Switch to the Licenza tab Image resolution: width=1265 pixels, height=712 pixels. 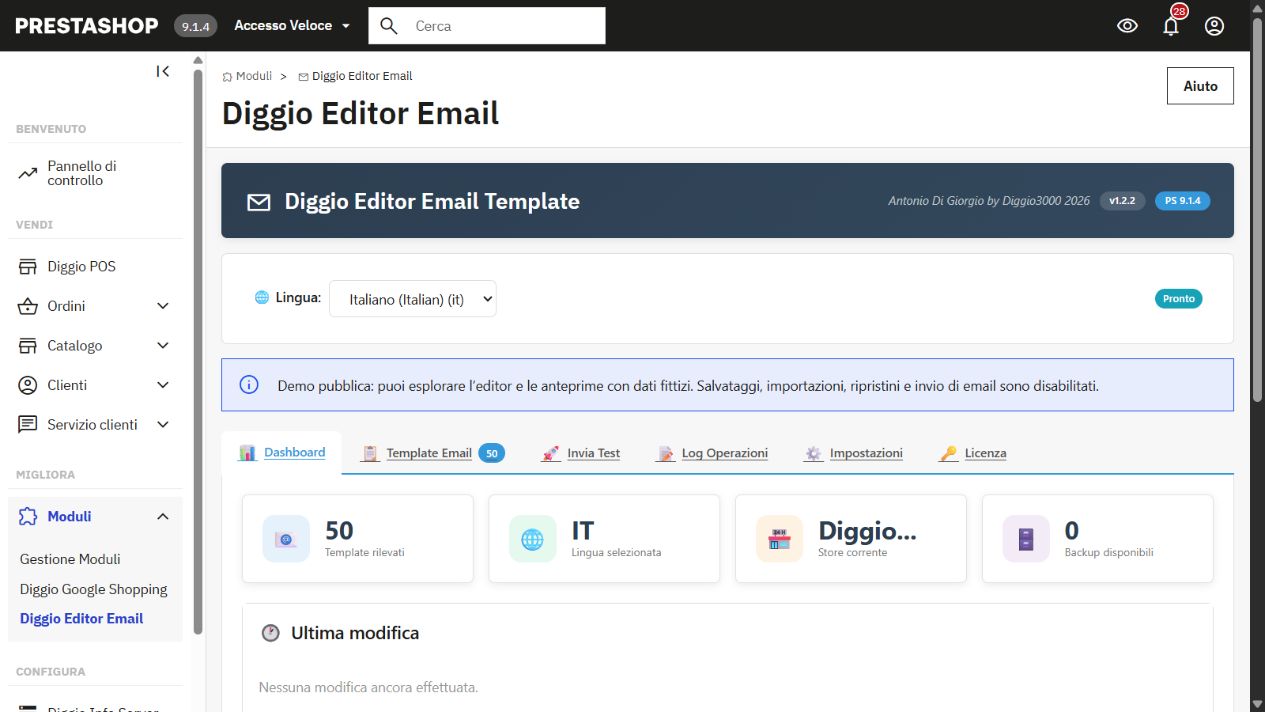click(973, 453)
